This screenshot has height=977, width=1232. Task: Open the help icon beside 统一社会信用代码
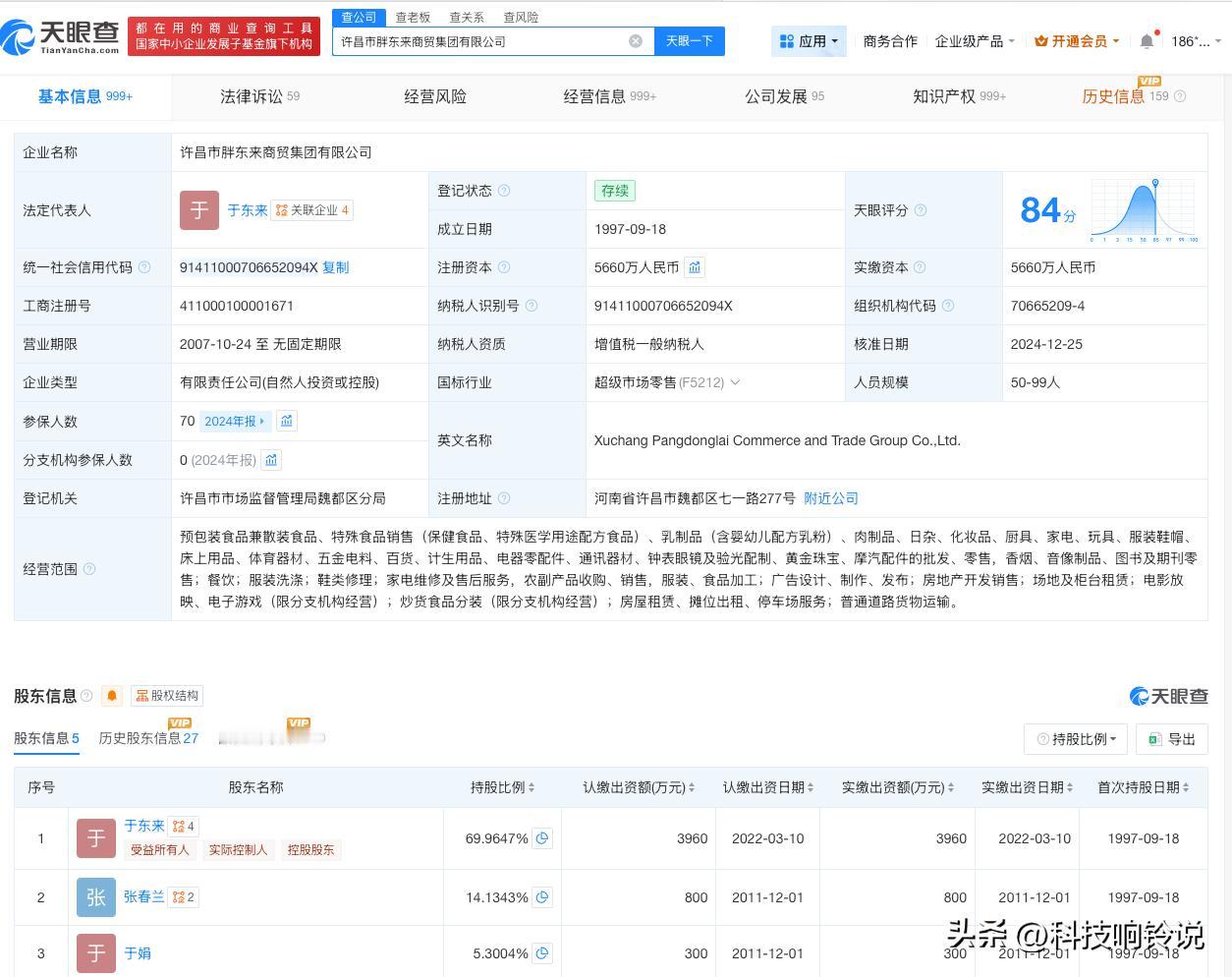click(144, 267)
